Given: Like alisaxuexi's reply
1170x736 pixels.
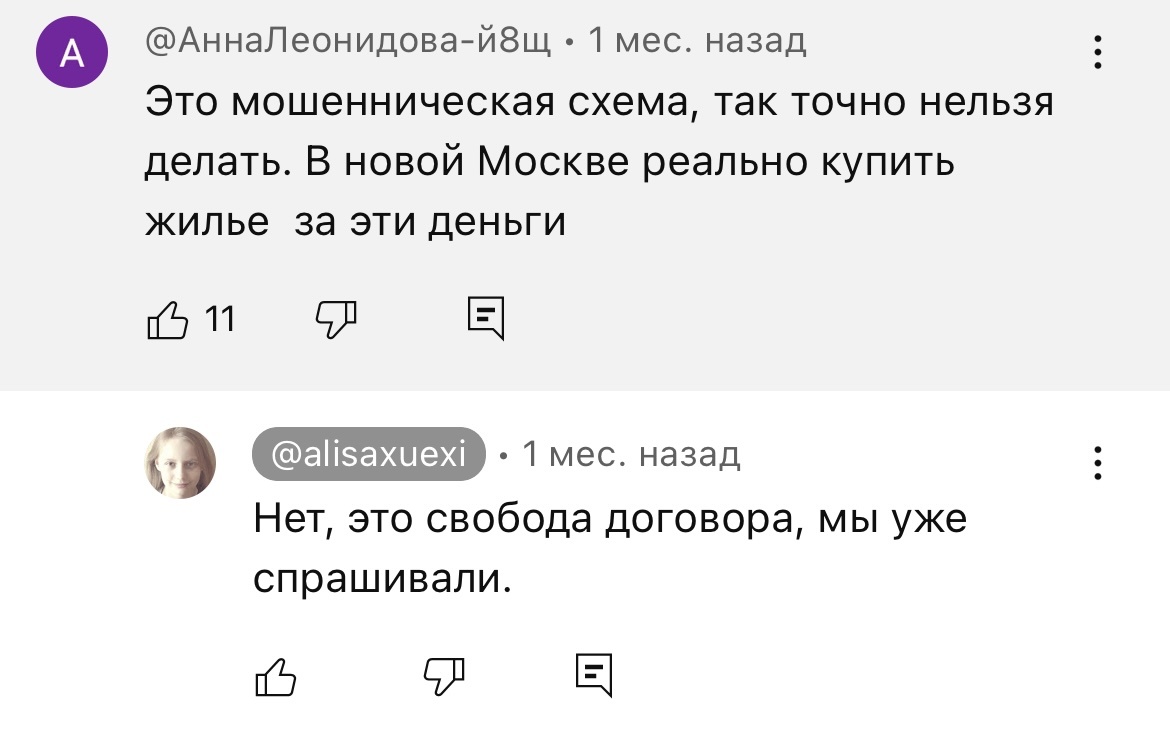Looking at the screenshot, I should click(277, 677).
